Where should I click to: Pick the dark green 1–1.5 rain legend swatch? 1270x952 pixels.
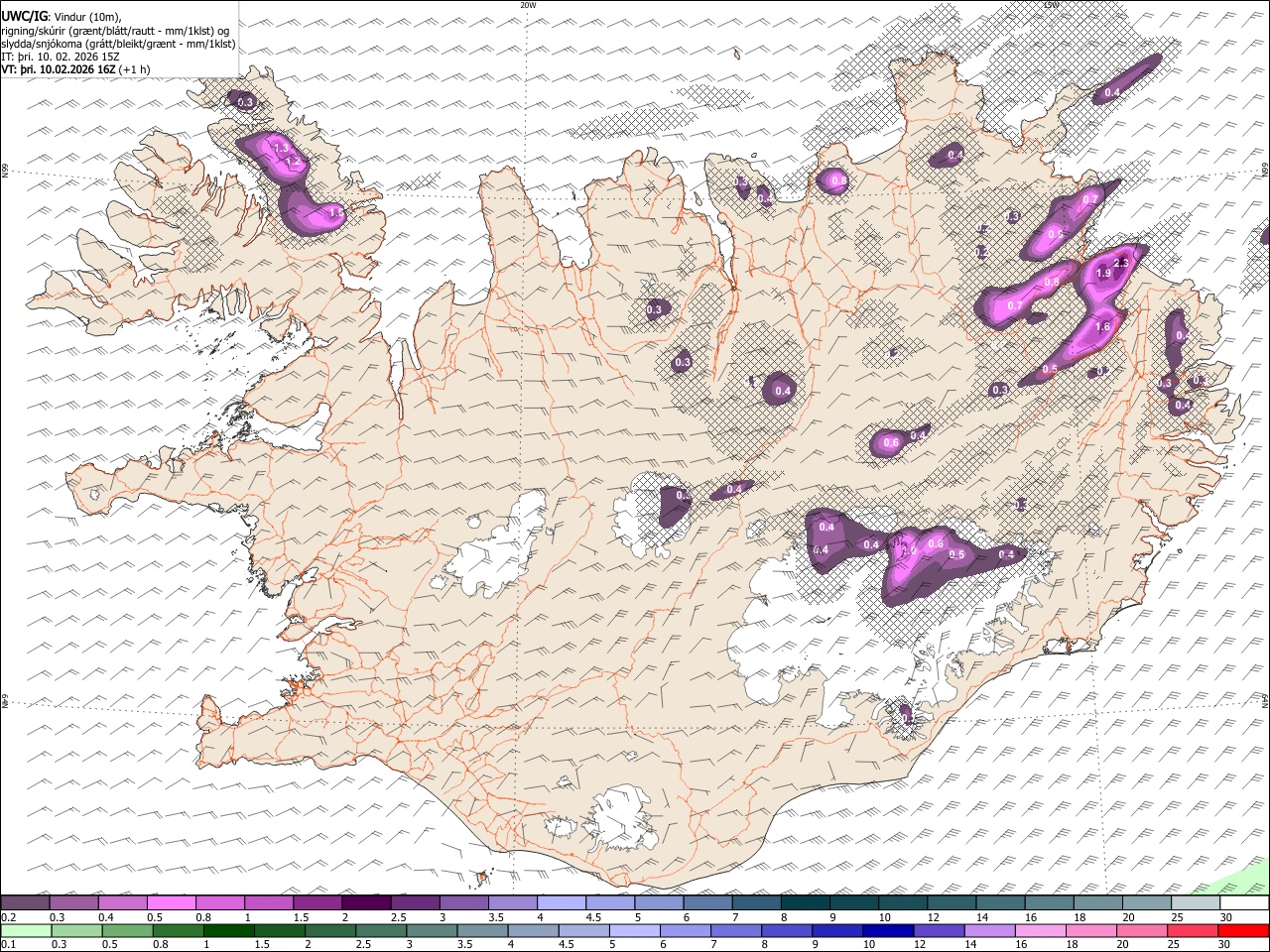click(229, 930)
